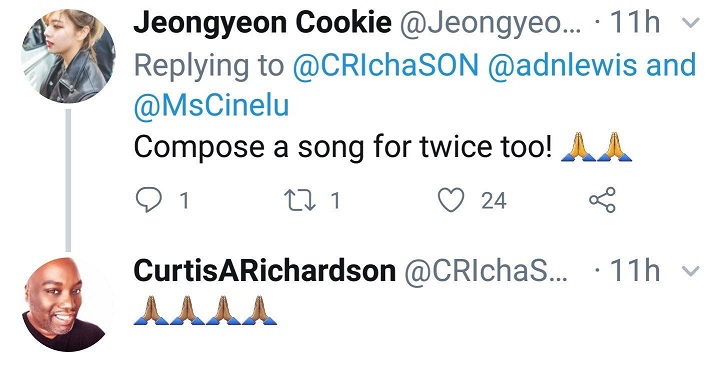Open the tweet text 'Compose a song for twice too!'
The height and width of the screenshot is (366, 708).
click(x=342, y=147)
